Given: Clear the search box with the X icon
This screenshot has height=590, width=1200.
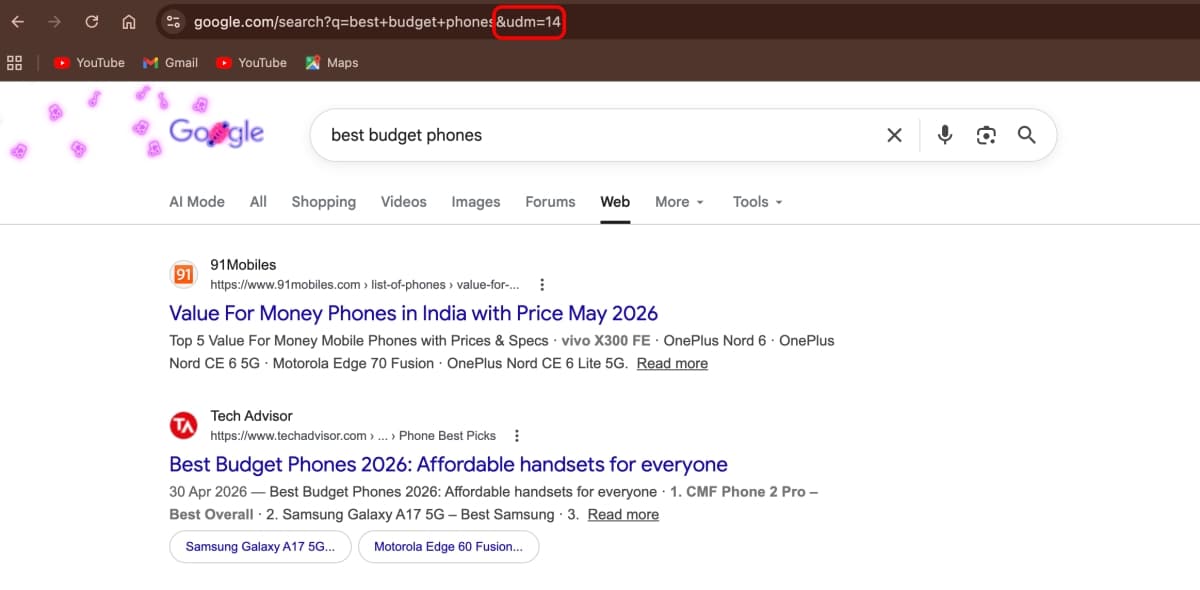Looking at the screenshot, I should [895, 135].
